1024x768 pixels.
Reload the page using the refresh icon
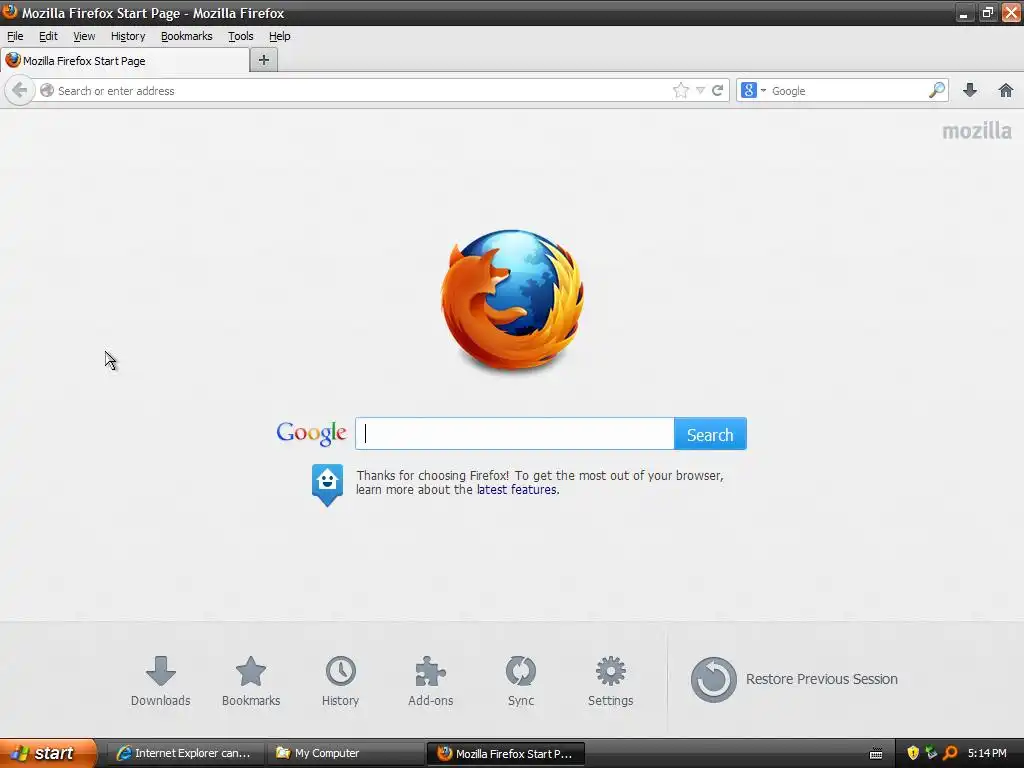point(717,90)
